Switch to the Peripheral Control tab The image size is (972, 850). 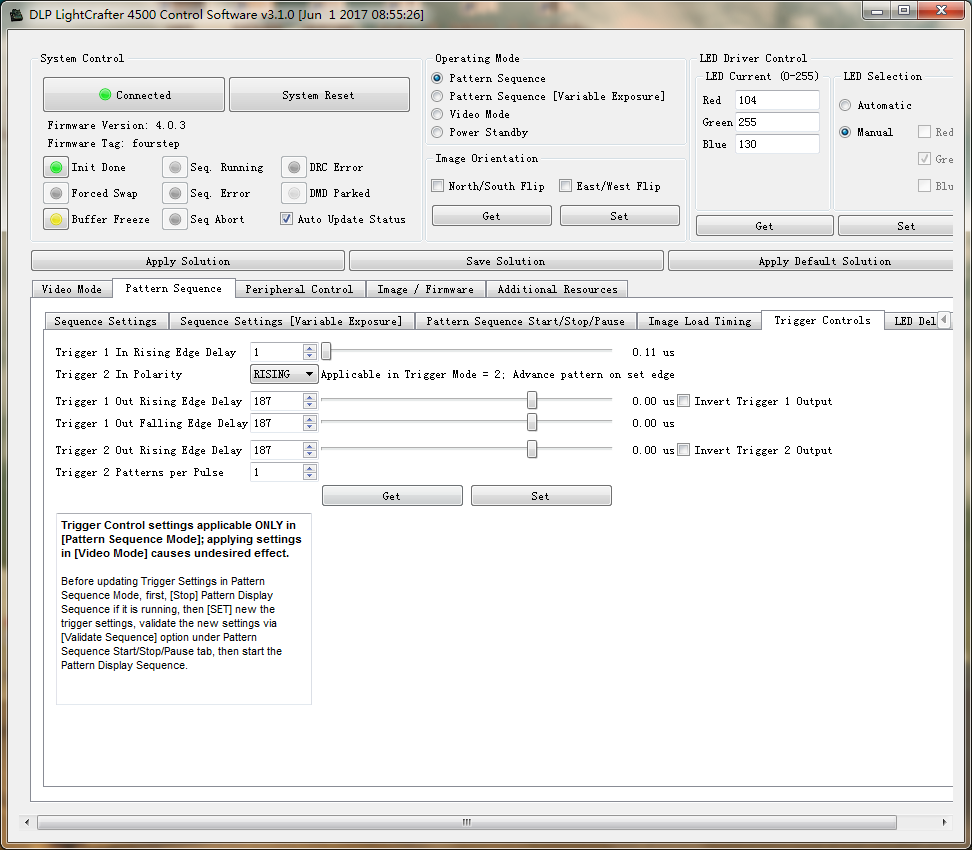tap(299, 289)
